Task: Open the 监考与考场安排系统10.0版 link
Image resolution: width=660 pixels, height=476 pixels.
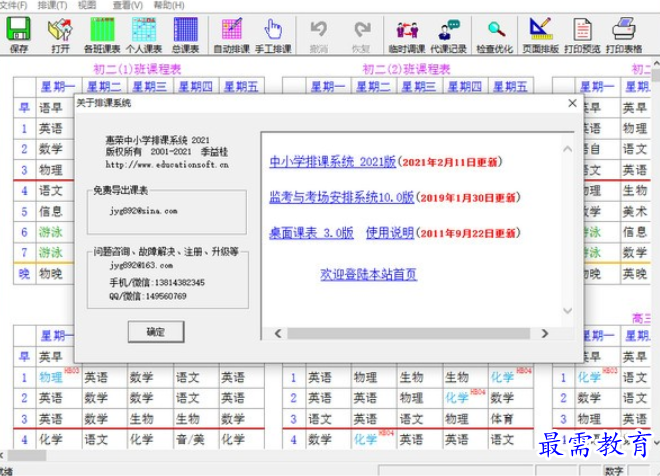Action: [341, 197]
